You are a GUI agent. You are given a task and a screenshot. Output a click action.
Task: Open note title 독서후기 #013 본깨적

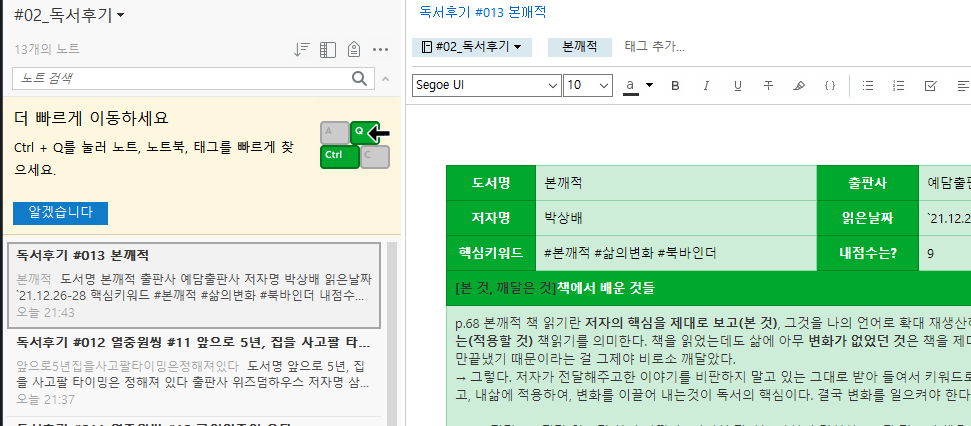[482, 12]
